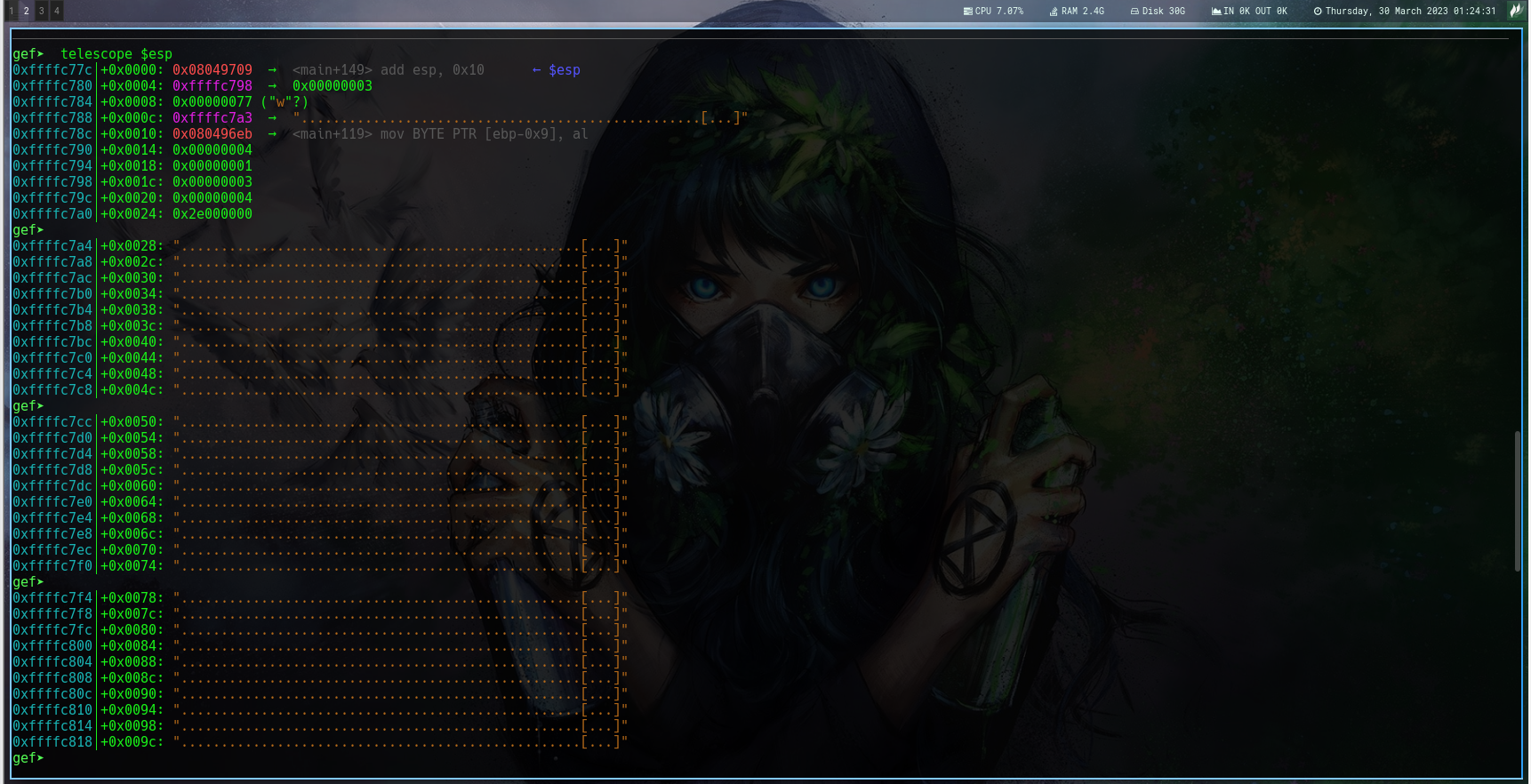Click the dotted string on row 0xffffc7a8

tap(401, 262)
